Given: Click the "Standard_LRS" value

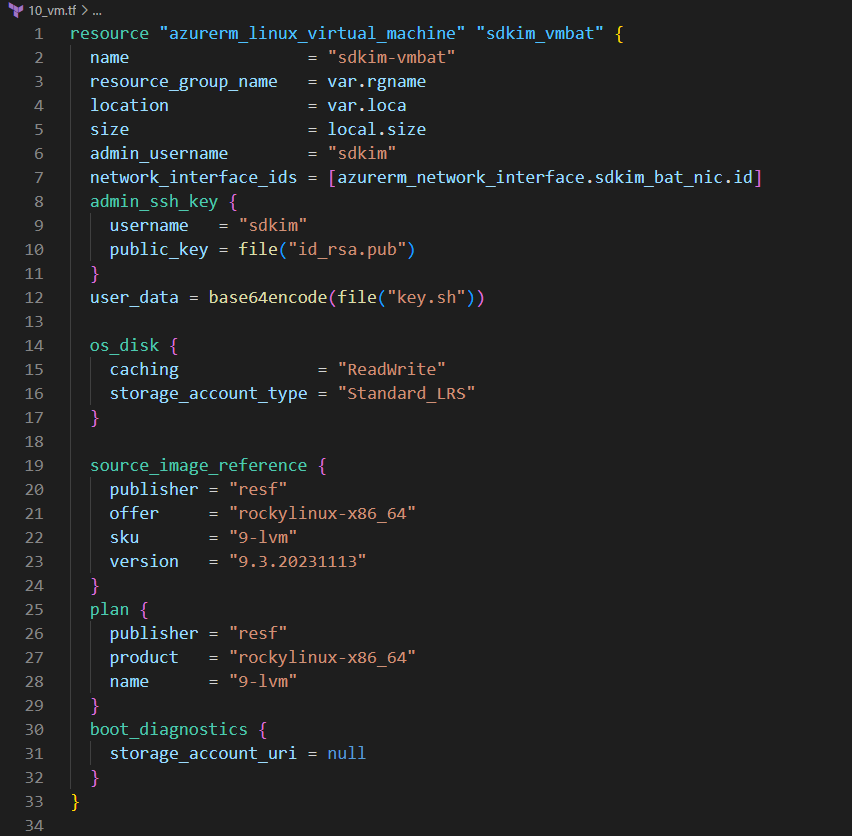Looking at the screenshot, I should click(406, 393).
